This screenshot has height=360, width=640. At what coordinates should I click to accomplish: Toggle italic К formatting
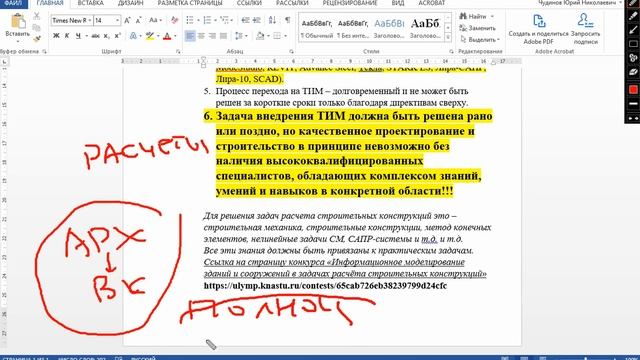[x=67, y=36]
